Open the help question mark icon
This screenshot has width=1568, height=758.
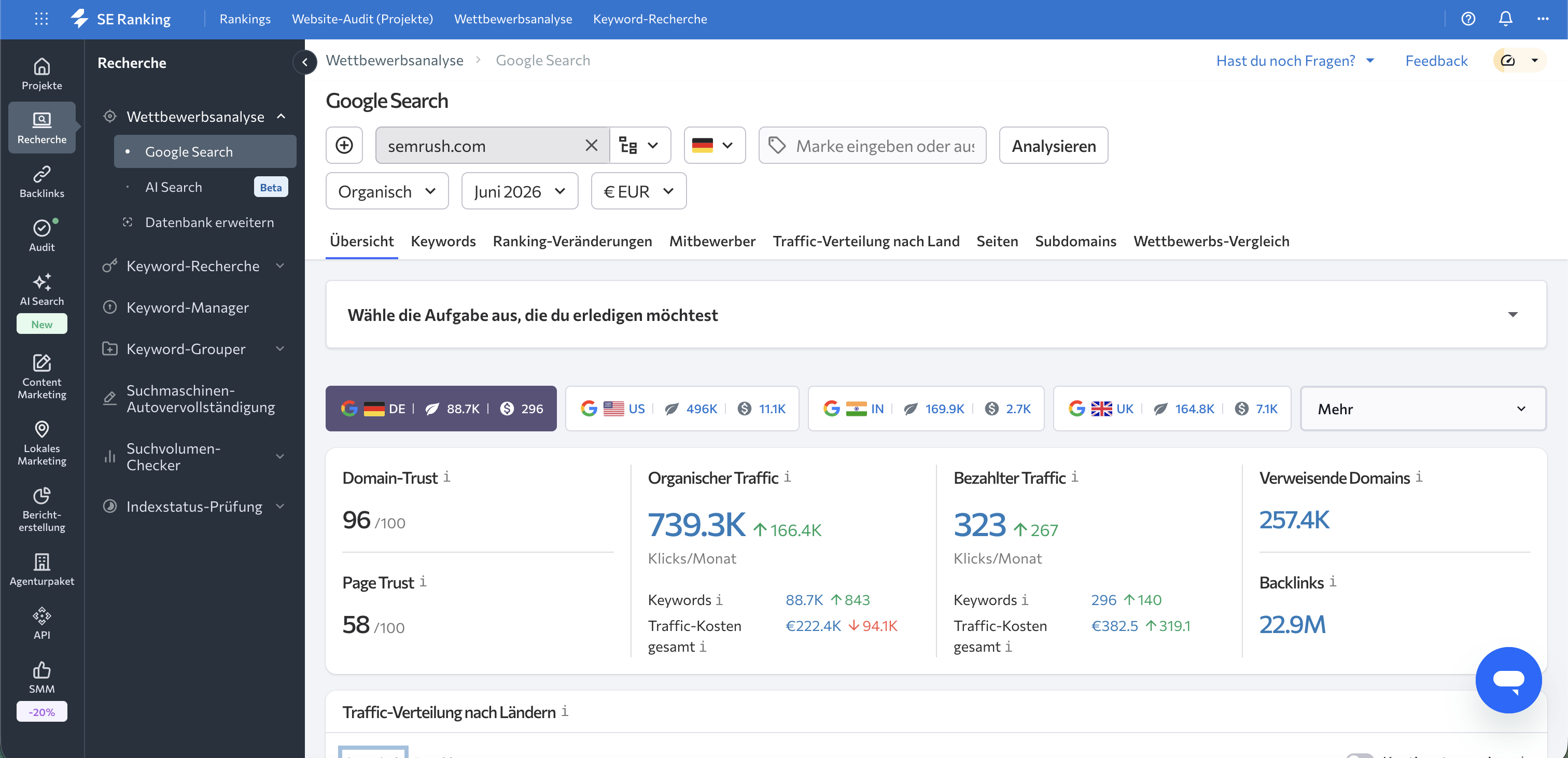tap(1468, 19)
